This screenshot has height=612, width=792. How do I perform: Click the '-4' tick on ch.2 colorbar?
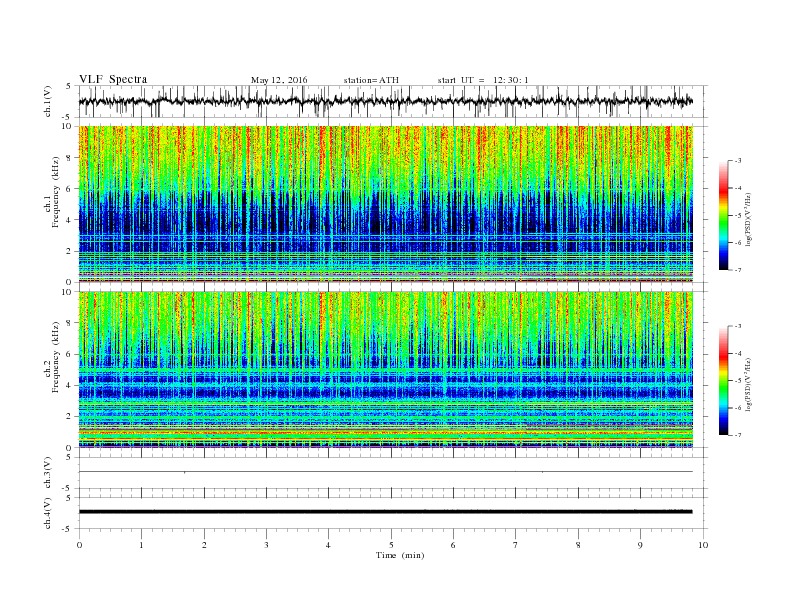[738, 353]
